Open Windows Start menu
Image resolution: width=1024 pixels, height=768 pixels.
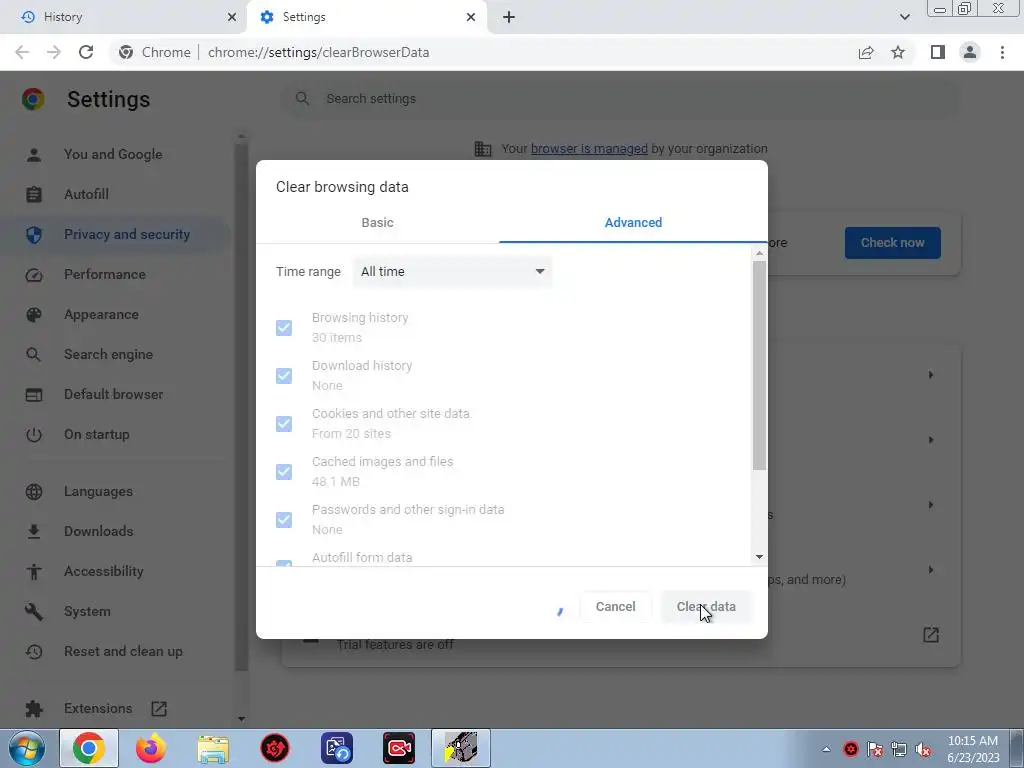pyautogui.click(x=27, y=748)
